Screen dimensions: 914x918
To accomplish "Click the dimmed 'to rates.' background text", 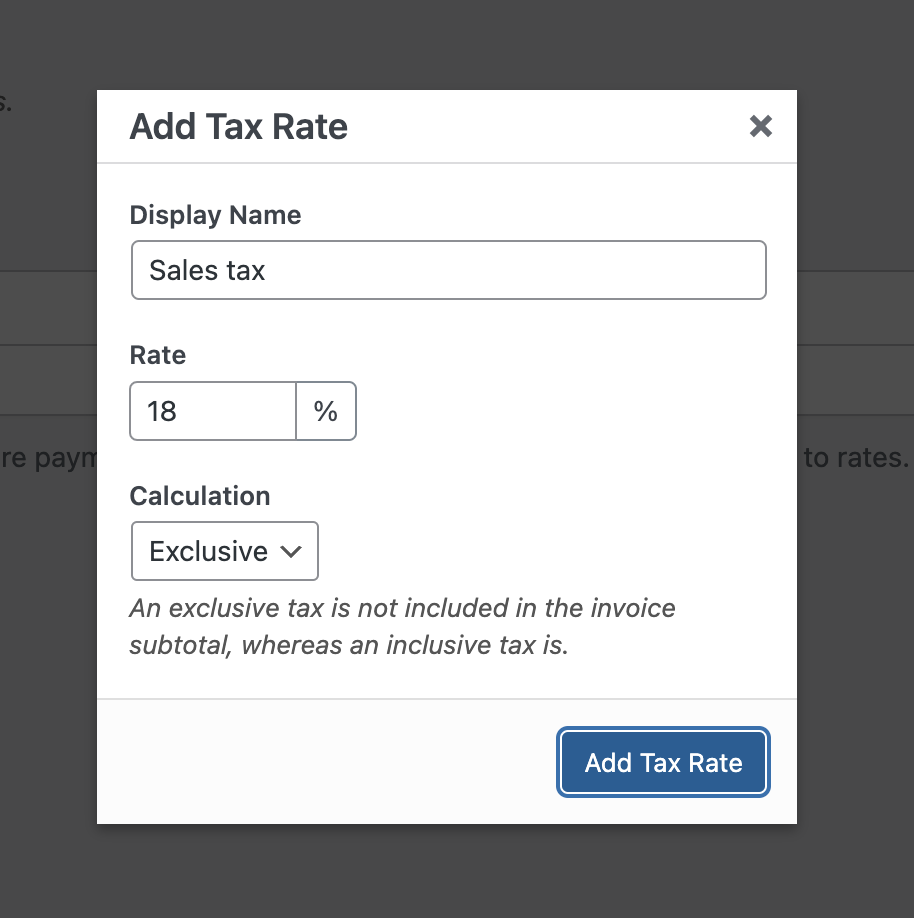I will click(x=856, y=458).
